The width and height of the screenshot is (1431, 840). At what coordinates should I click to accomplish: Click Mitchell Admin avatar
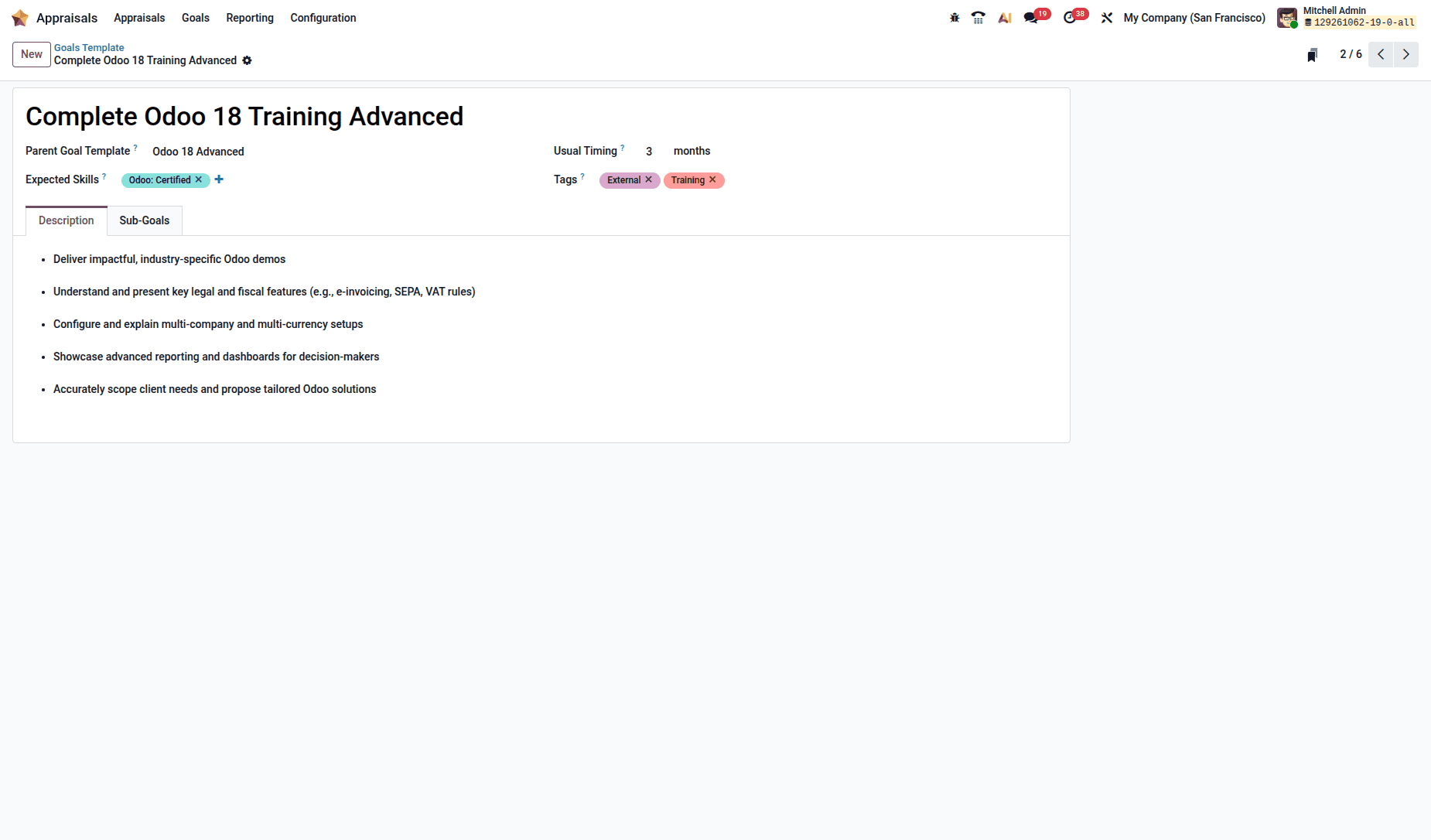(x=1286, y=18)
